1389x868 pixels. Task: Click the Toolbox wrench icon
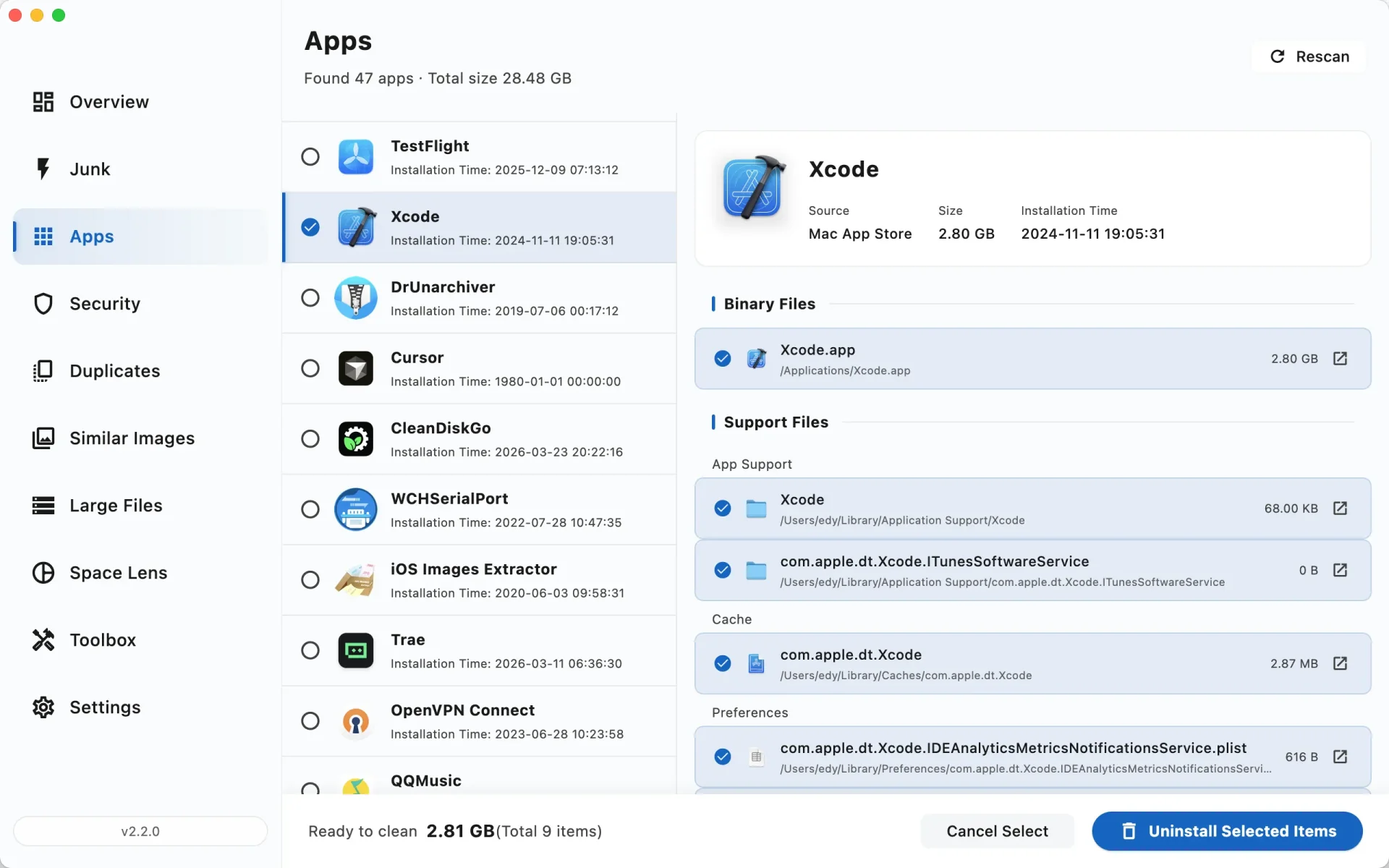click(43, 640)
